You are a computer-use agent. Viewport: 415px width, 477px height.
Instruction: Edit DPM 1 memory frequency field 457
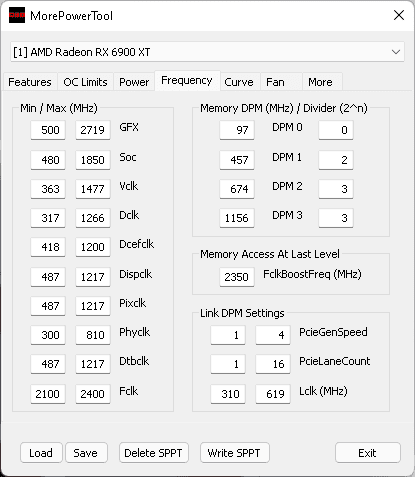(237, 160)
